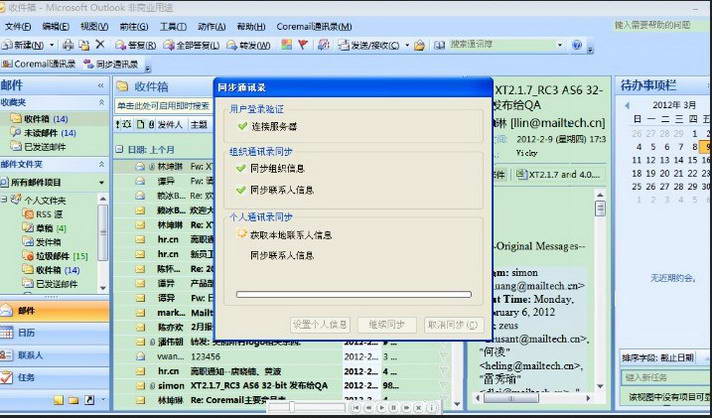The width and height of the screenshot is (712, 418).
Task: Switch to the 任务 tasks pane
Action: (54, 377)
